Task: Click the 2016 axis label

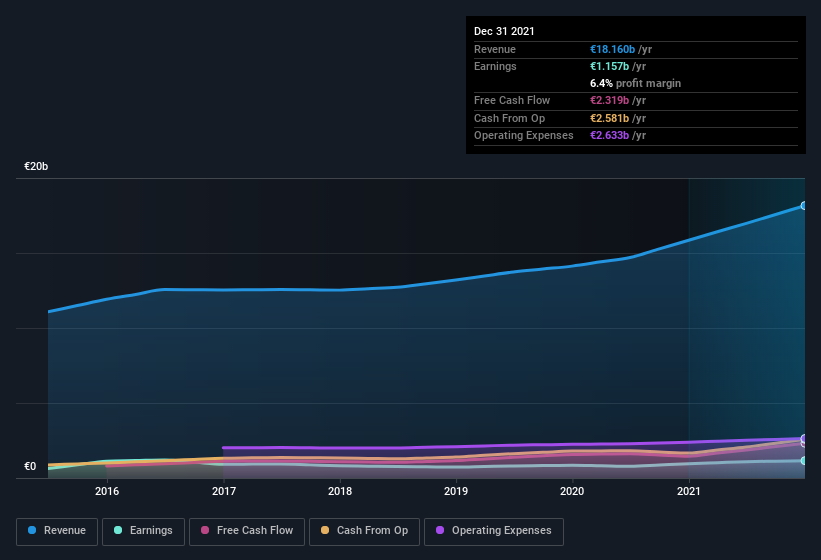Action: click(107, 491)
